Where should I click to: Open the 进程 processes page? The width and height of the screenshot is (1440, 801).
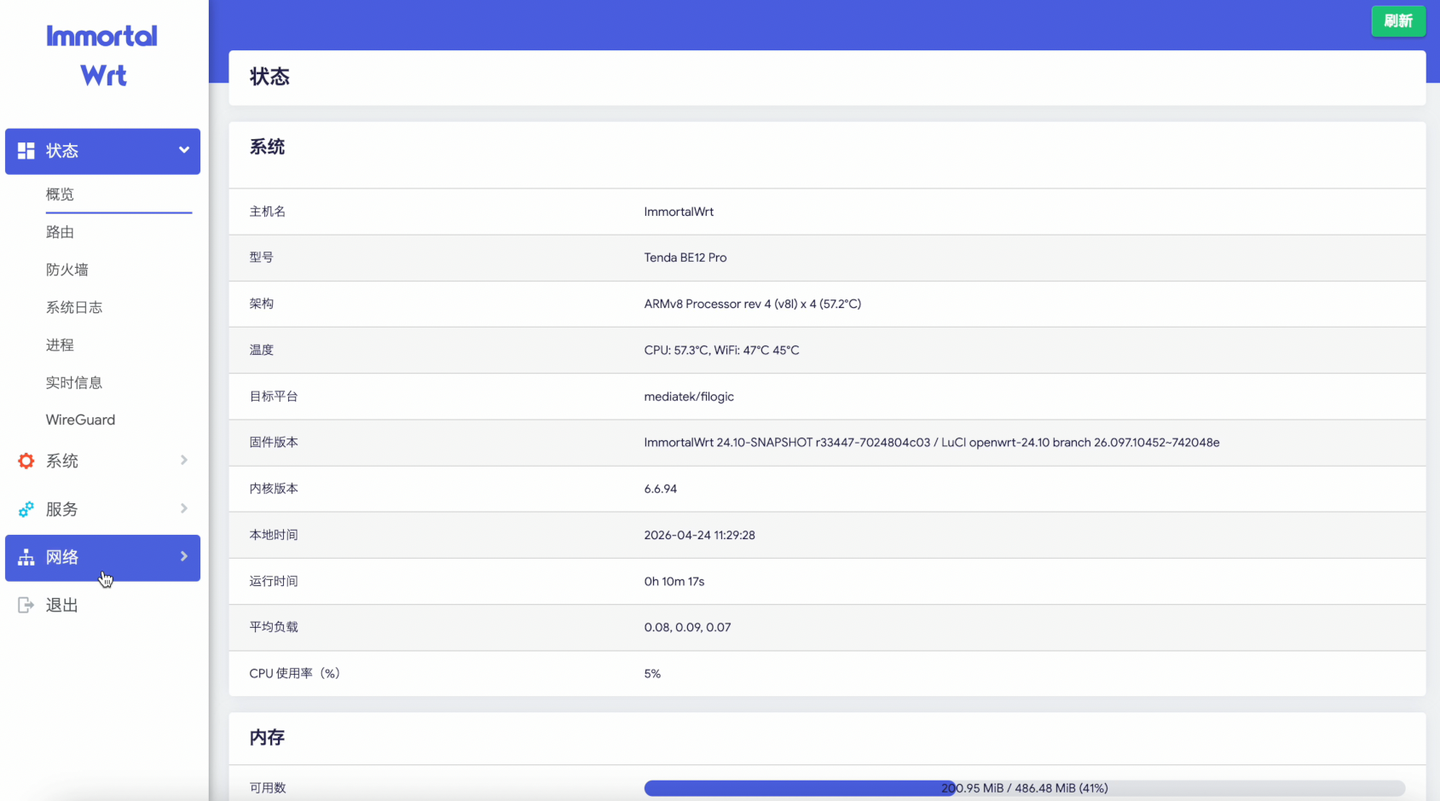tap(60, 345)
